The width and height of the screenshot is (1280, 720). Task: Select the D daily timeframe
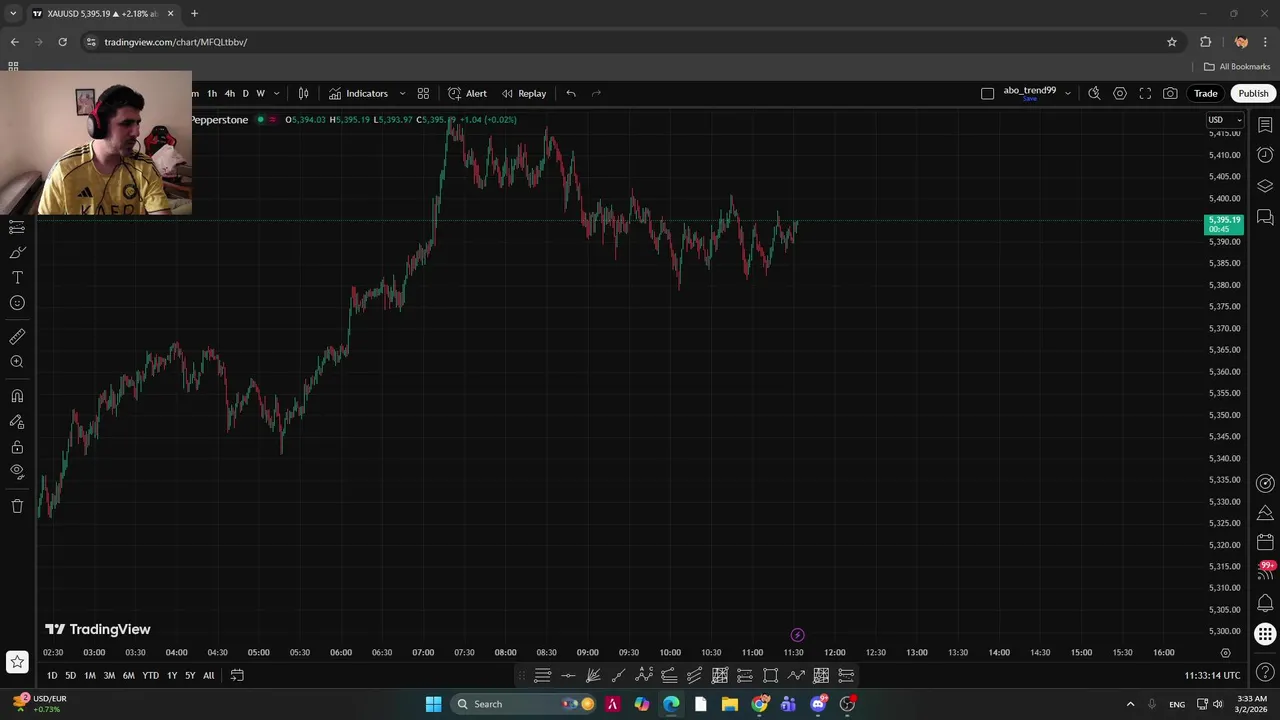click(245, 93)
